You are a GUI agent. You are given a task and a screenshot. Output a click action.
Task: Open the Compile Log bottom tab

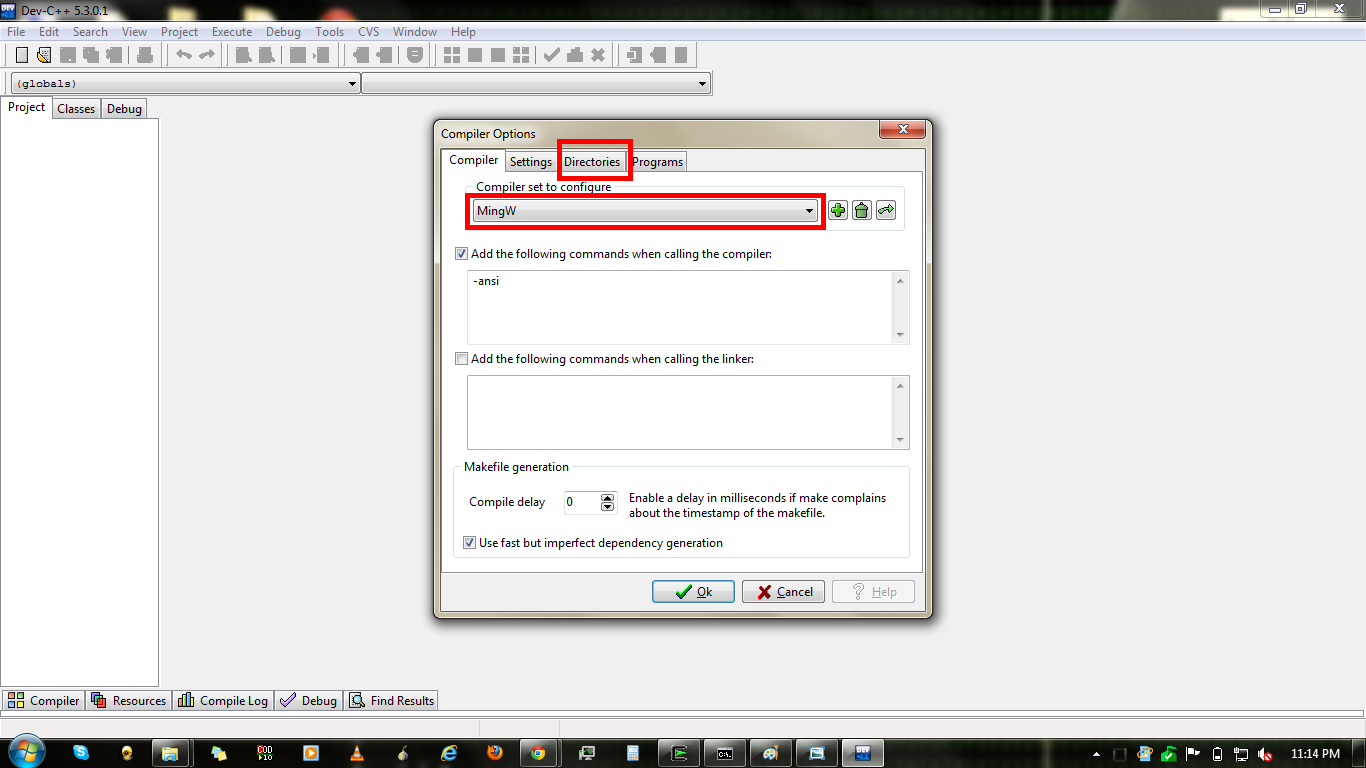tap(223, 701)
